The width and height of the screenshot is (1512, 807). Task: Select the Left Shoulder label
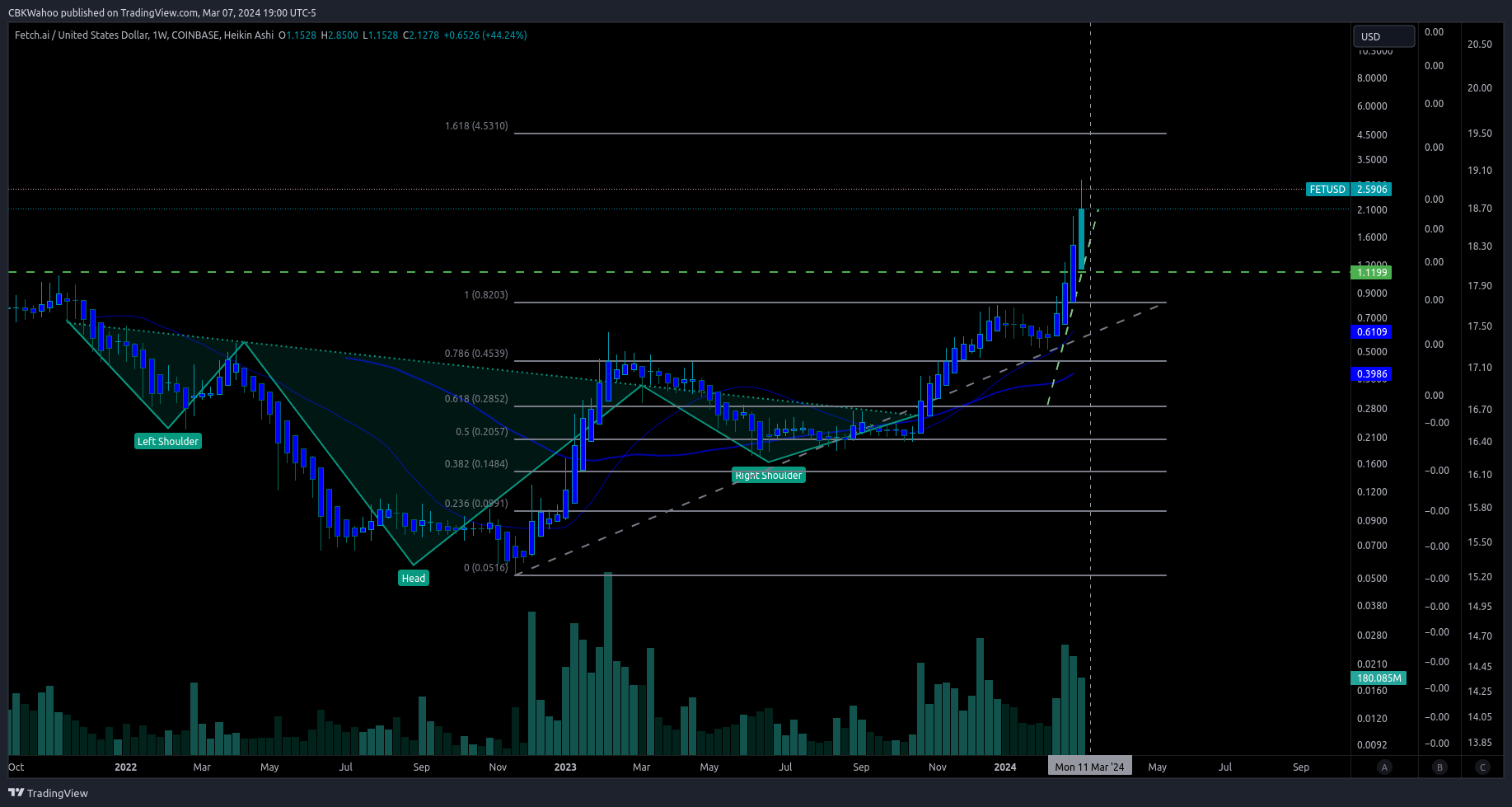point(168,442)
